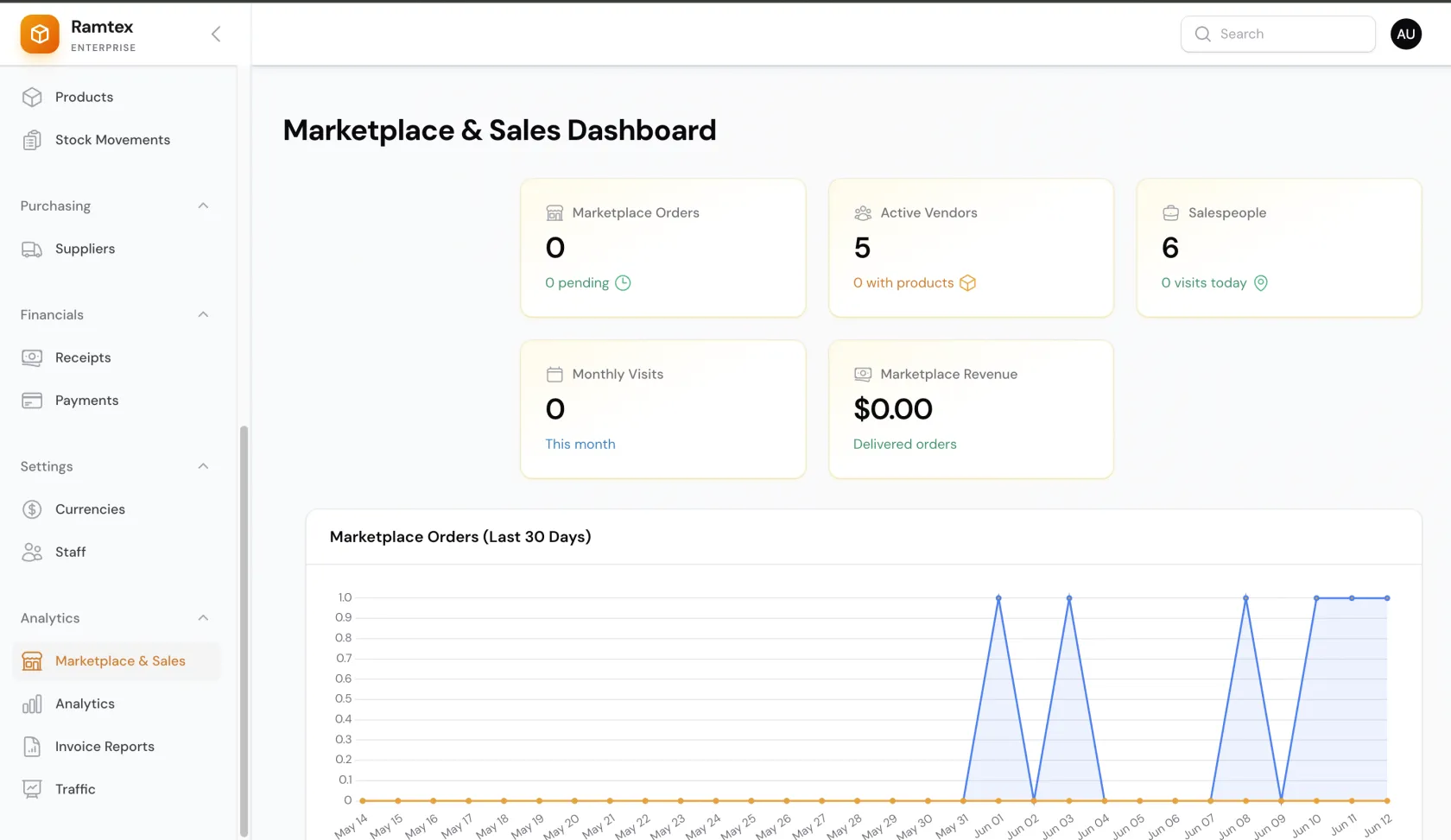The image size is (1451, 840).
Task: Click the '0 pending' text
Action: [577, 282]
